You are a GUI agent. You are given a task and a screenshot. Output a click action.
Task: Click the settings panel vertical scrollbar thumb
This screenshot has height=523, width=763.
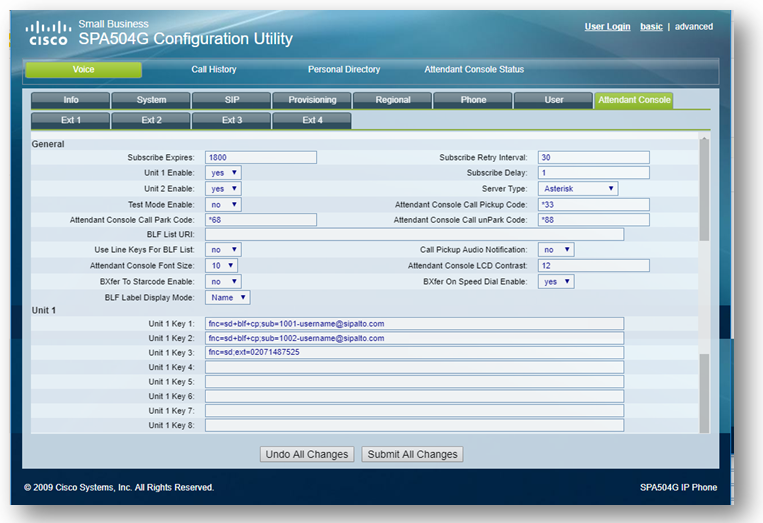[704, 192]
